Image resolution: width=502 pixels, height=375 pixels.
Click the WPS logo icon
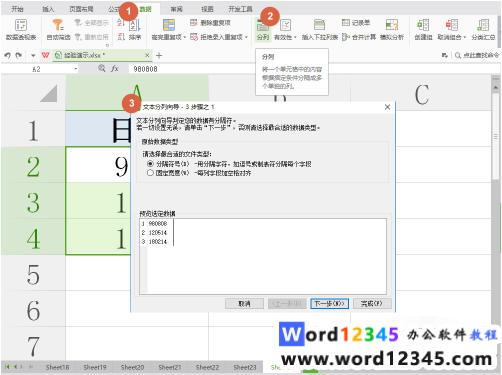pos(45,55)
